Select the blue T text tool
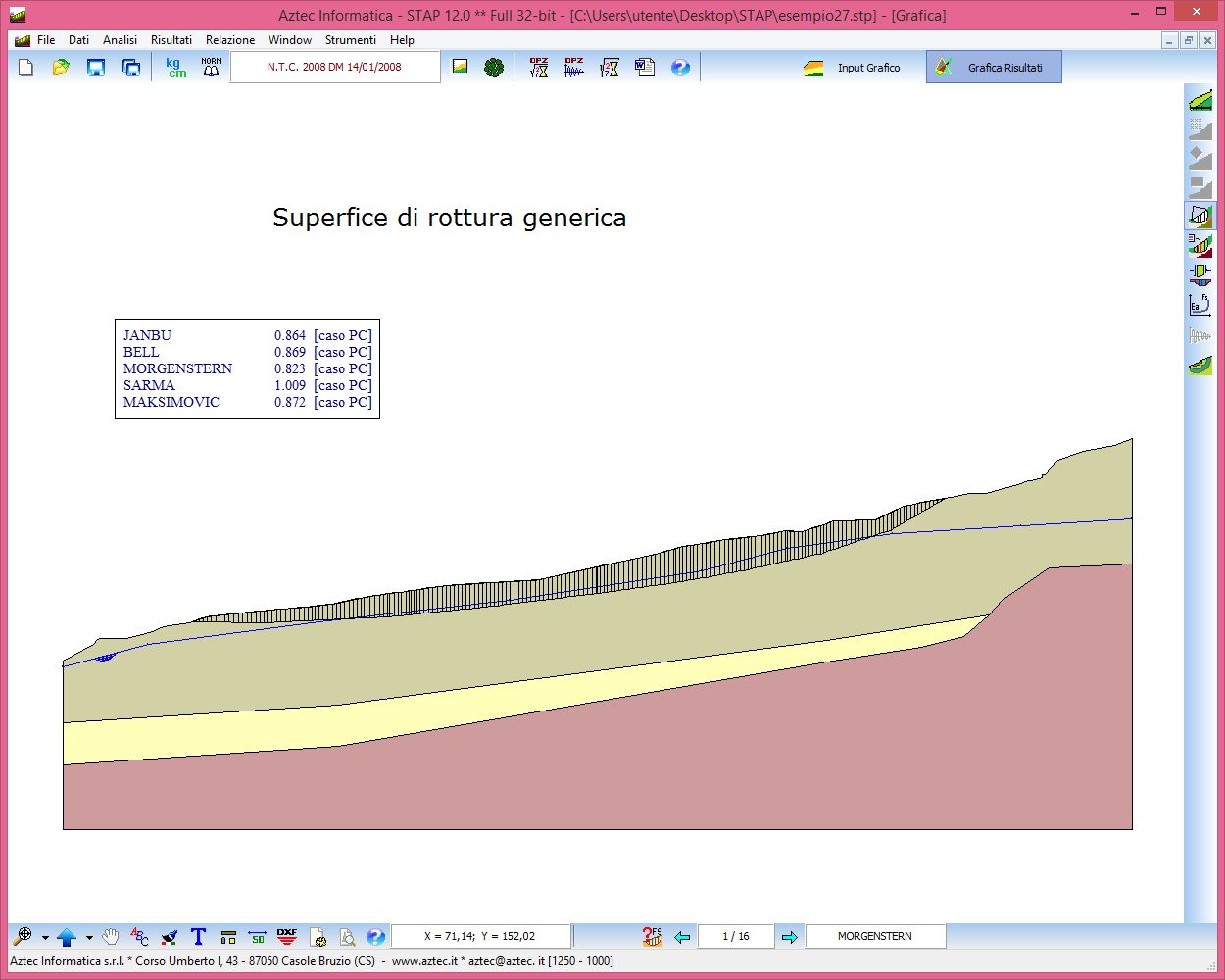1225x980 pixels. click(x=198, y=937)
